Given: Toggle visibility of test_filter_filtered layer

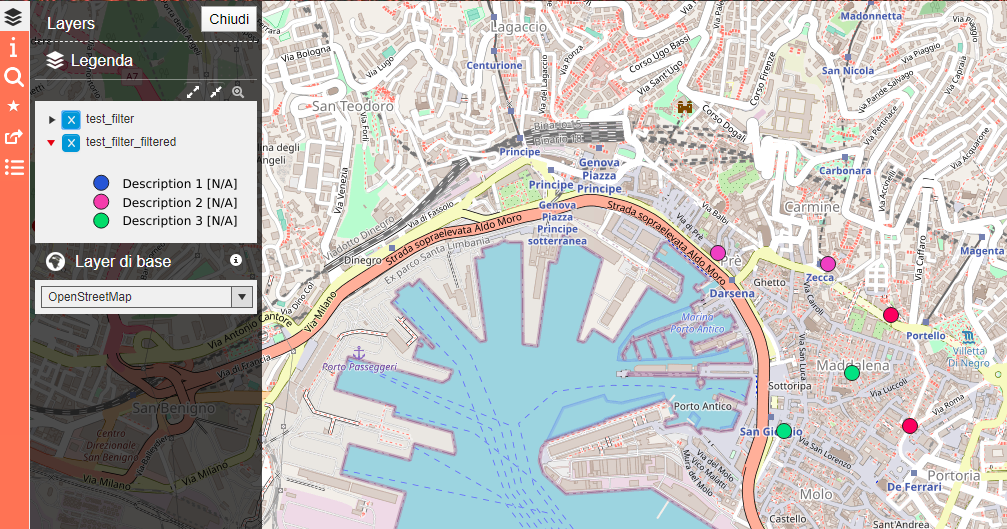Looking at the screenshot, I should (x=71, y=143).
